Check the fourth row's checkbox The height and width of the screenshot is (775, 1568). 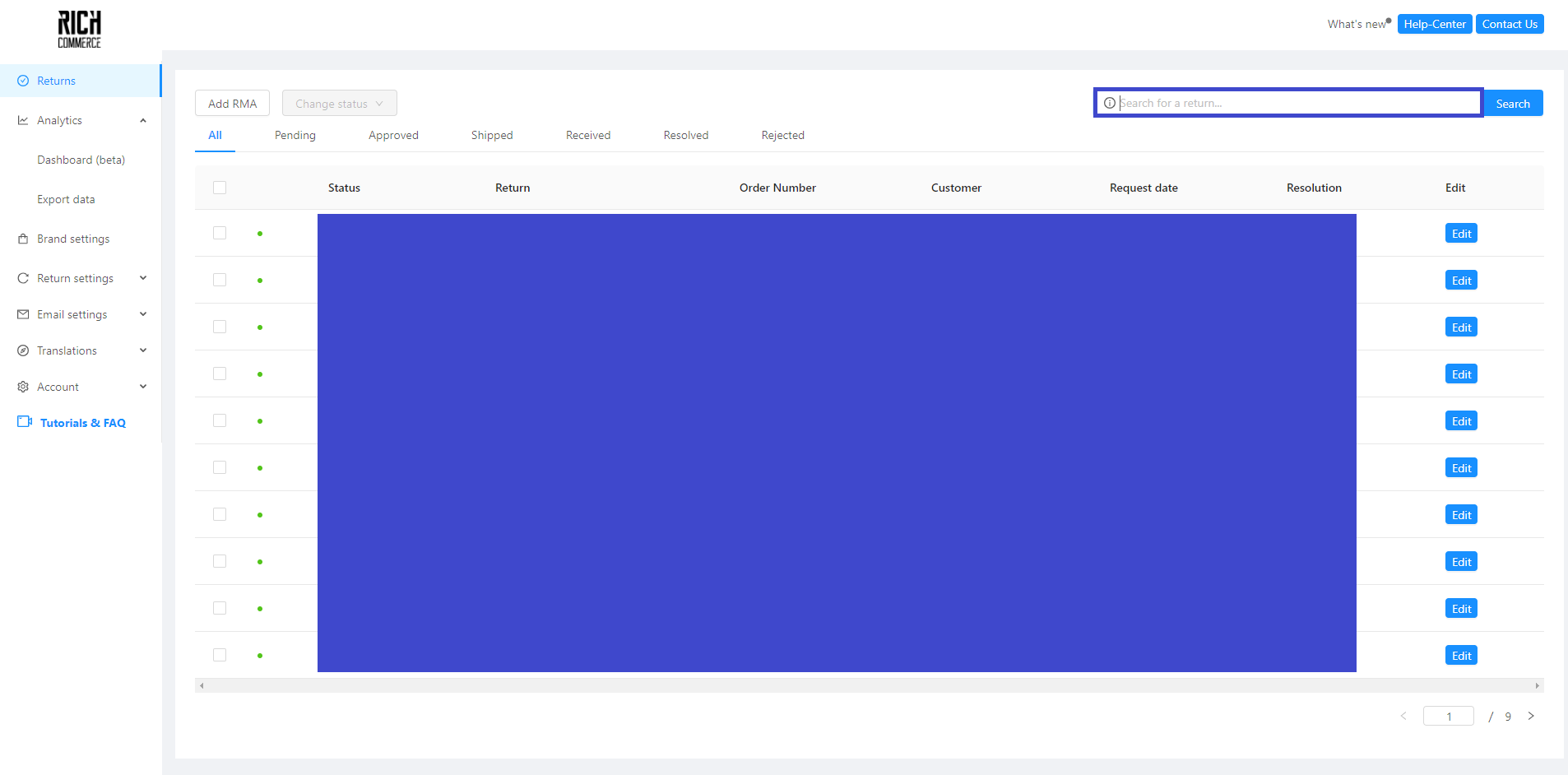220,374
